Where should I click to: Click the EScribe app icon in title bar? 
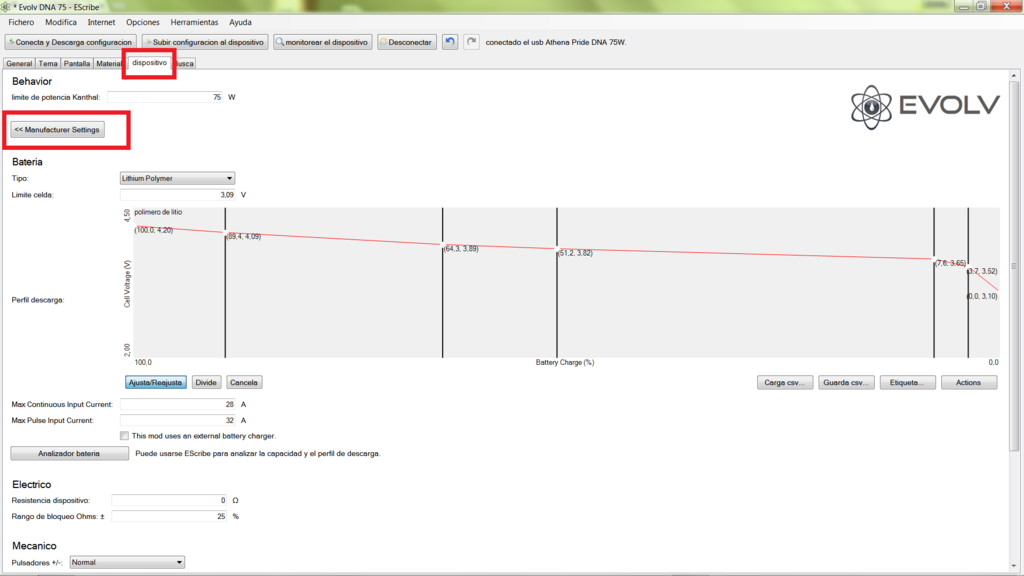point(6,7)
